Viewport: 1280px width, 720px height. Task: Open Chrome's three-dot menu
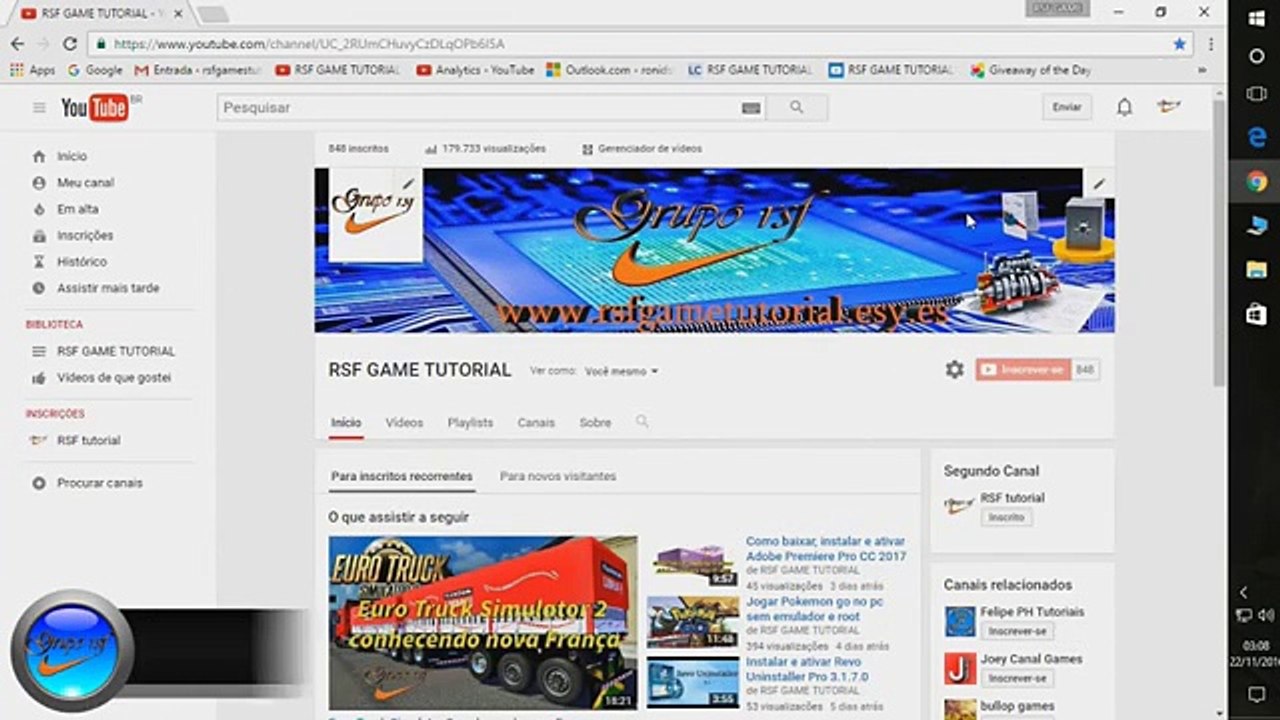click(x=1211, y=44)
